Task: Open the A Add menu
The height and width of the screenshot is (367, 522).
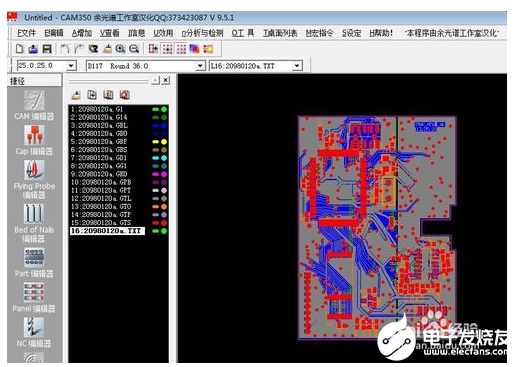Action: tap(82, 33)
